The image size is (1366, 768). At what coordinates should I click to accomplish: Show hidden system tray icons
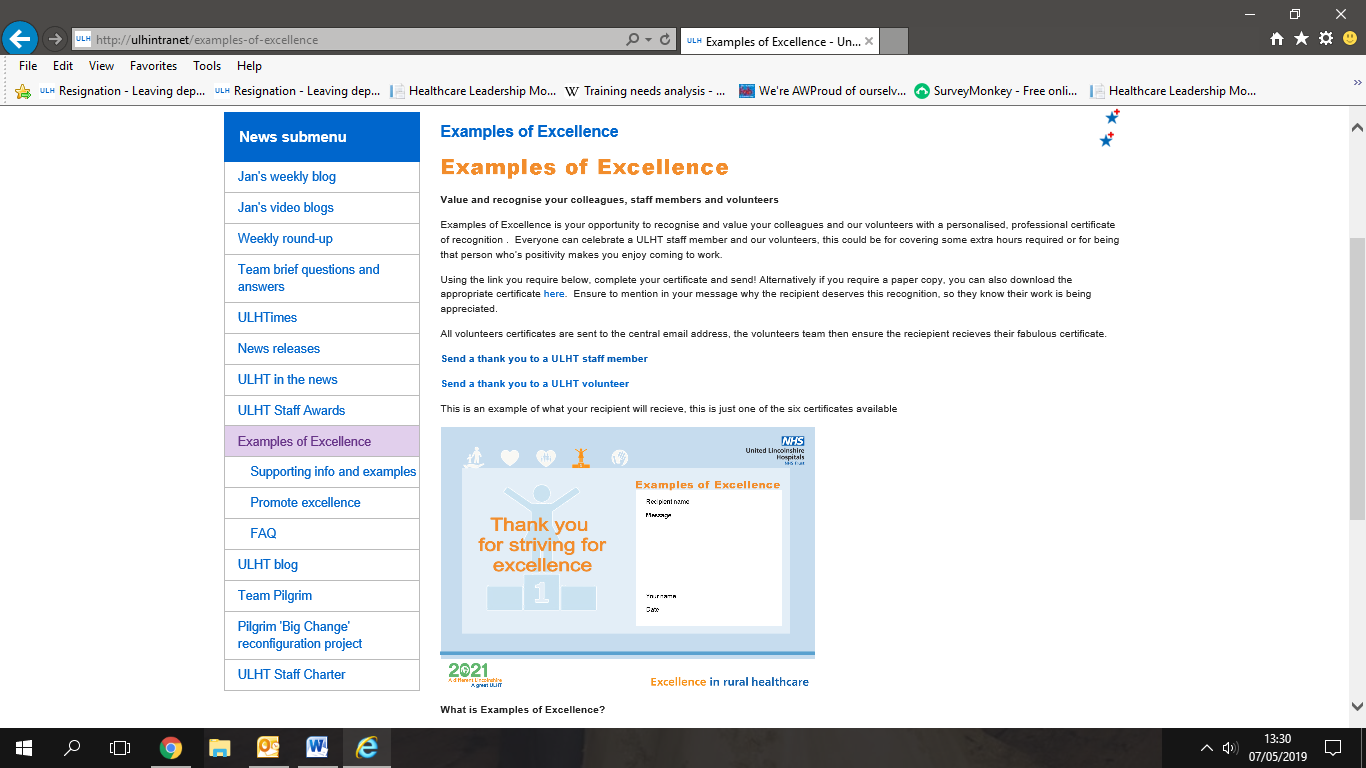(1207, 748)
